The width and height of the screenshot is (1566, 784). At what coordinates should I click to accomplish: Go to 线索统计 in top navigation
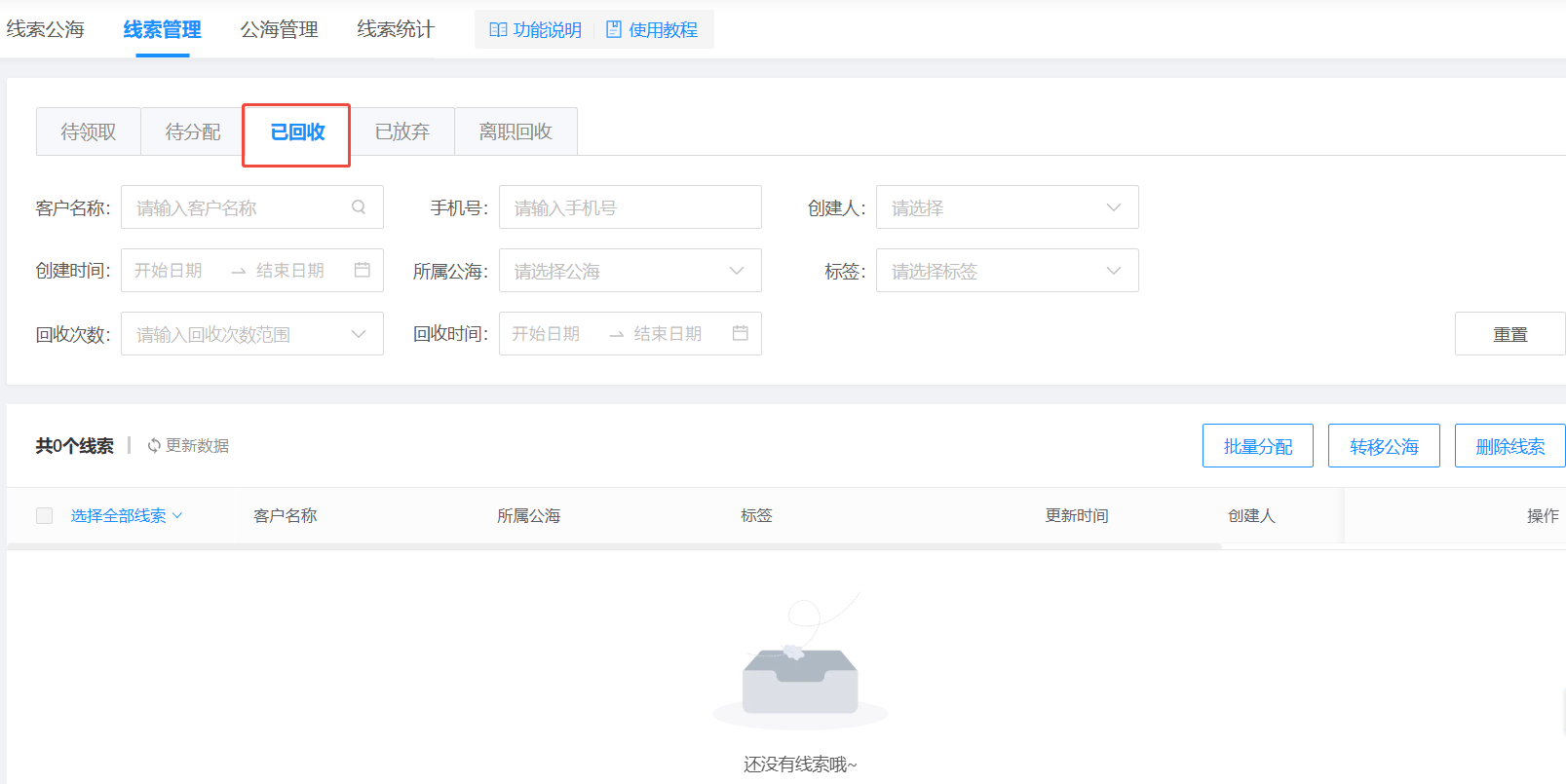tap(396, 30)
